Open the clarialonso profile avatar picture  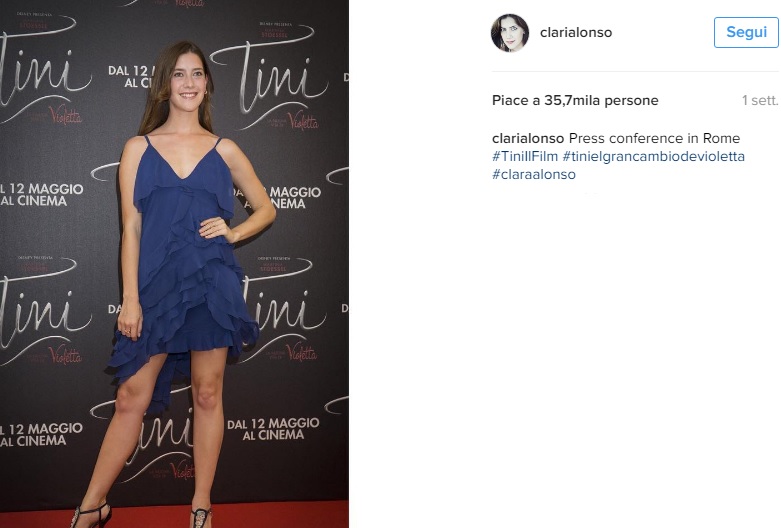[x=510, y=33]
